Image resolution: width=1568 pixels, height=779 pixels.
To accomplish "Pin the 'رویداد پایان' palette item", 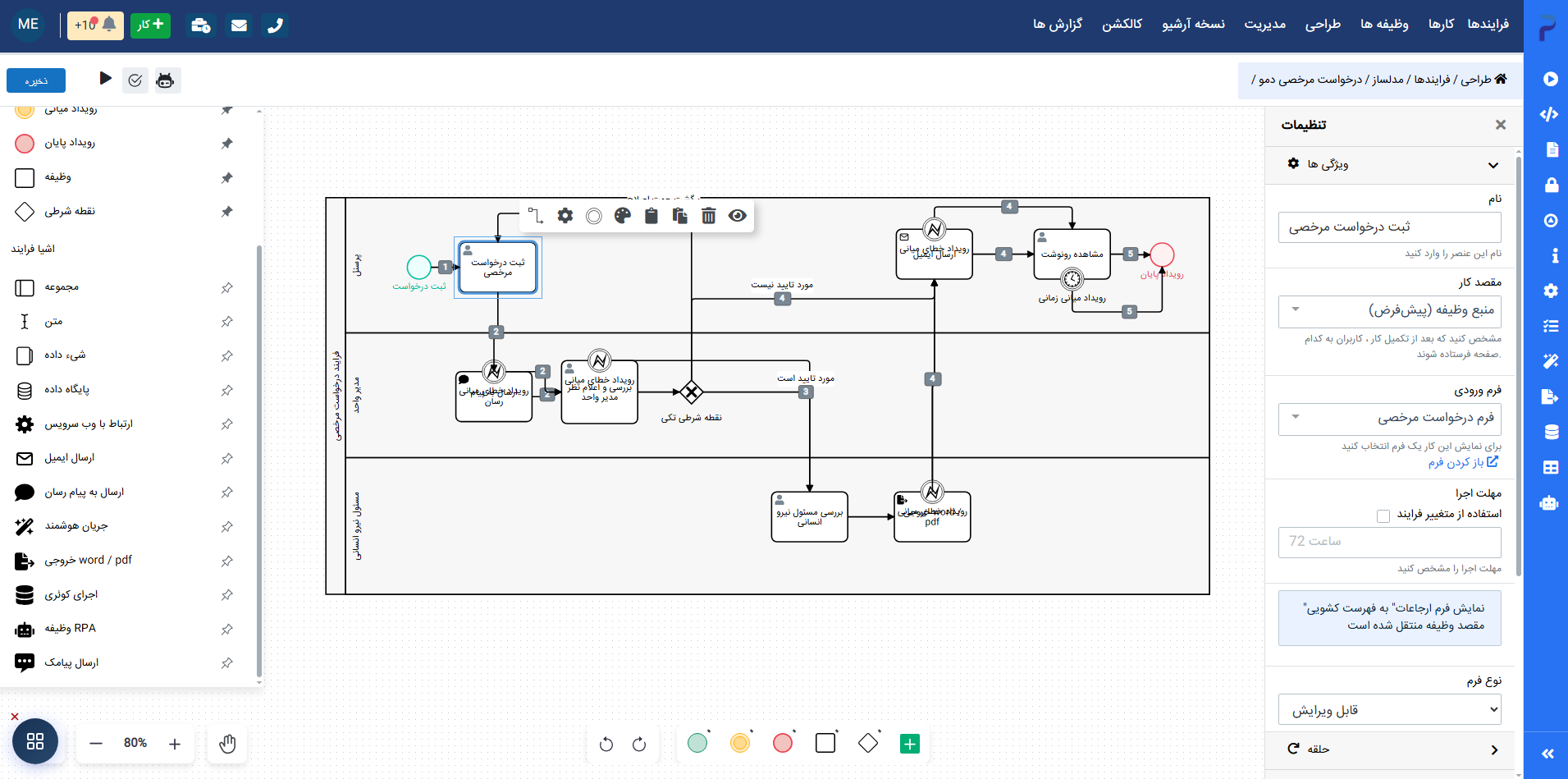I will click(227, 144).
